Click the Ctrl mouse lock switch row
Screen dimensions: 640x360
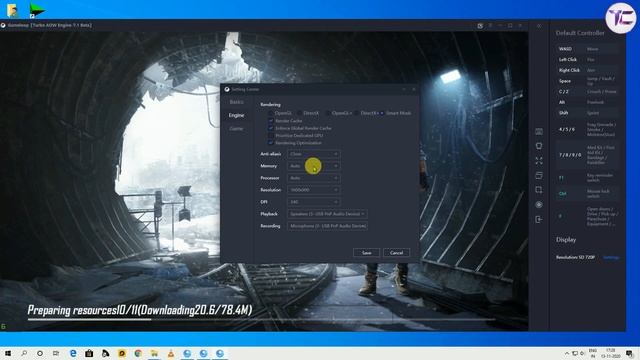pos(587,193)
